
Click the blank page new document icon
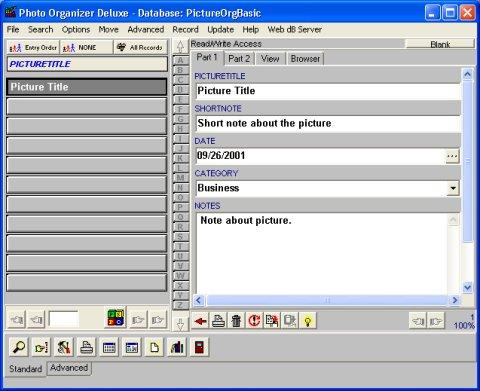pyautogui.click(x=154, y=347)
